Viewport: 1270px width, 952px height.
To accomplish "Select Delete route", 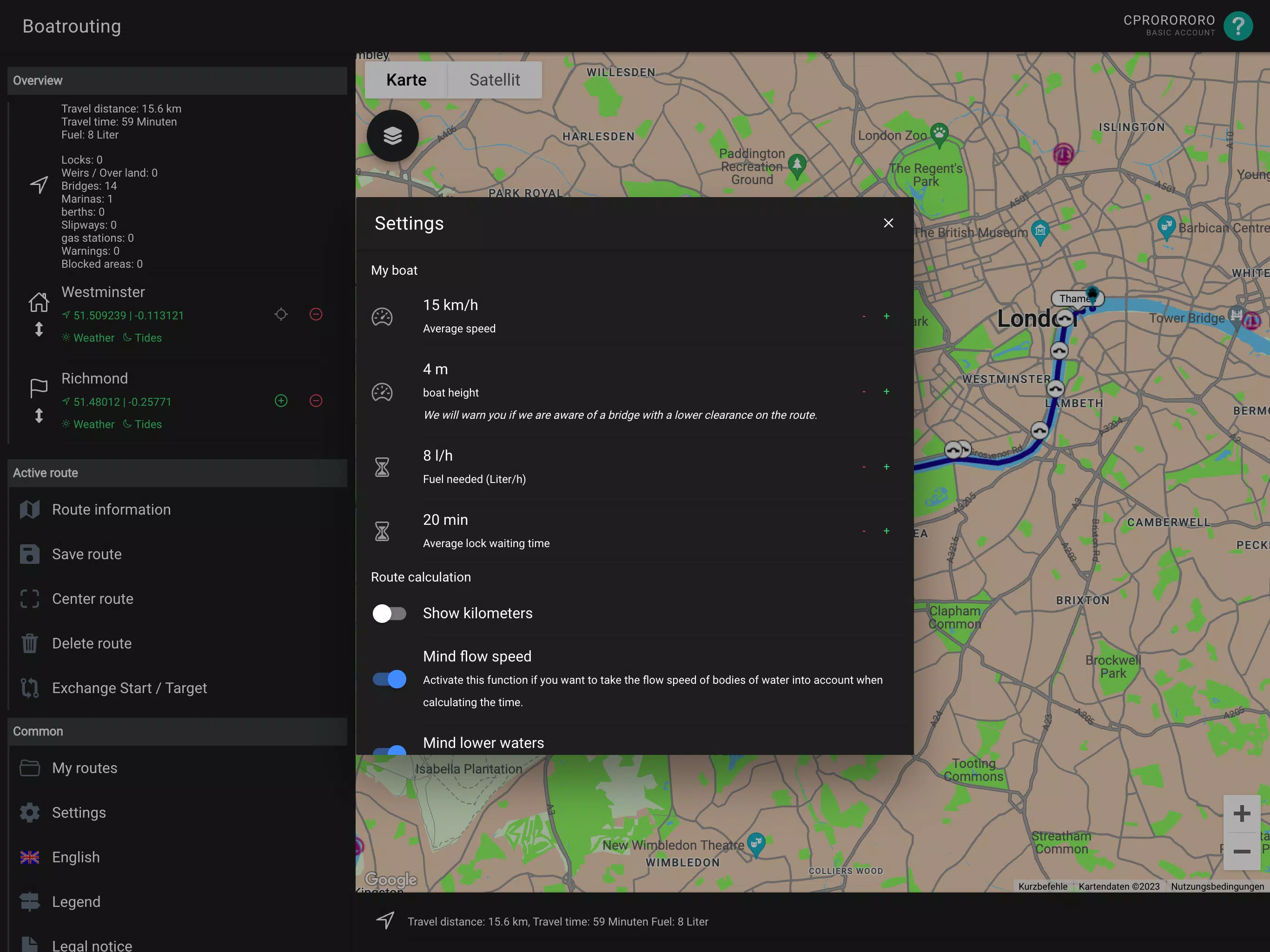I will coord(91,643).
